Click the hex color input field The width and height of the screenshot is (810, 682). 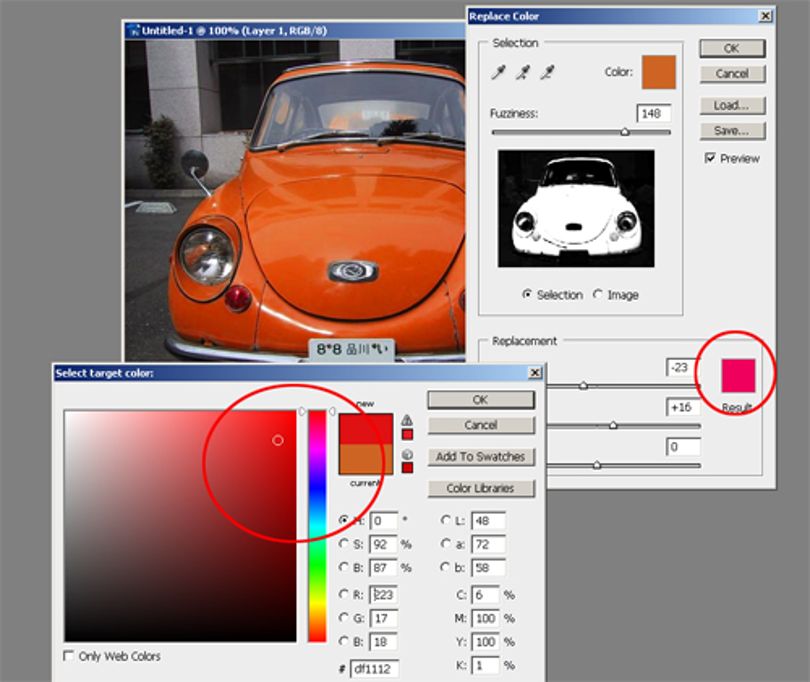(375, 669)
